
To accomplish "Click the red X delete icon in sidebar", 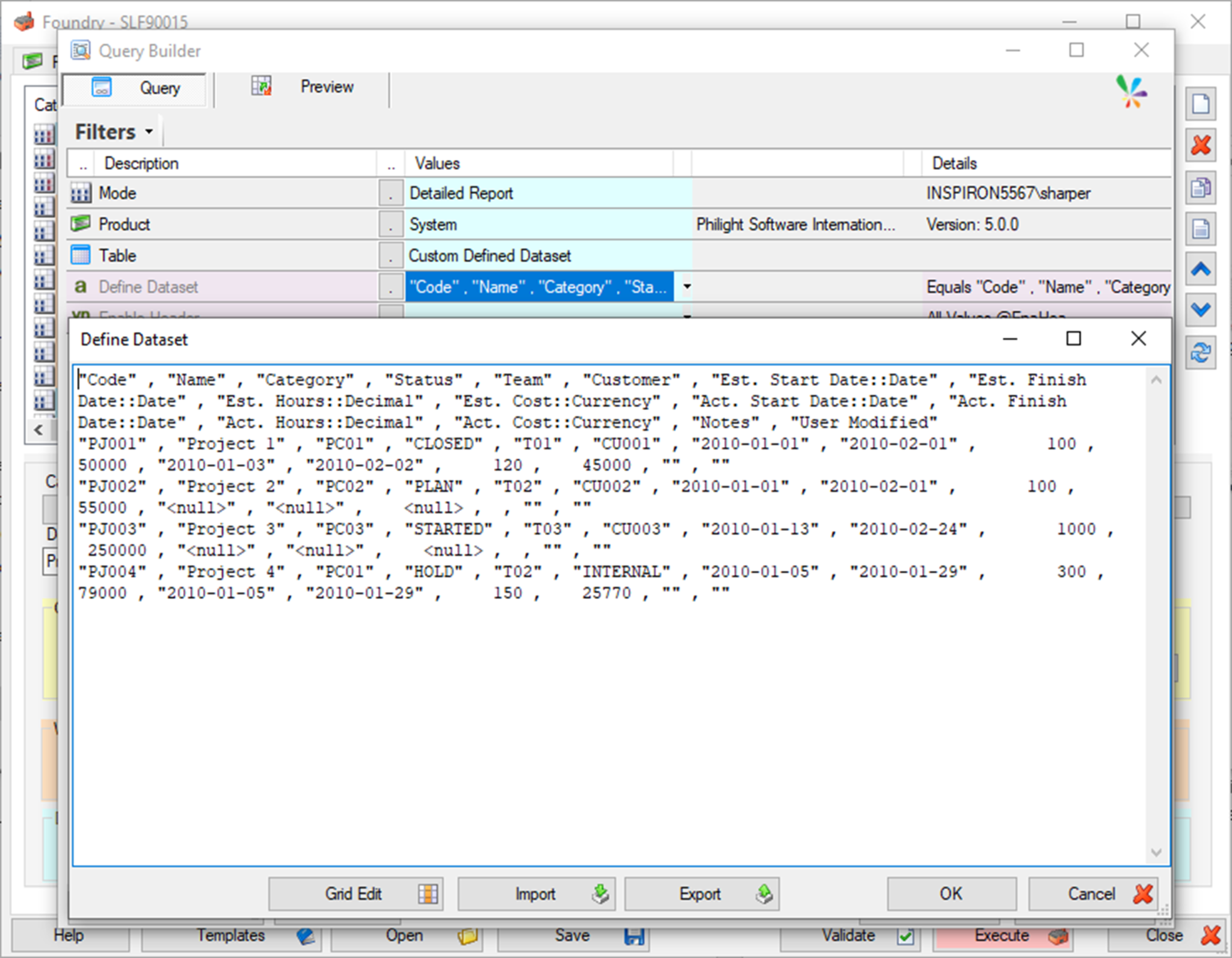I will point(1201,145).
